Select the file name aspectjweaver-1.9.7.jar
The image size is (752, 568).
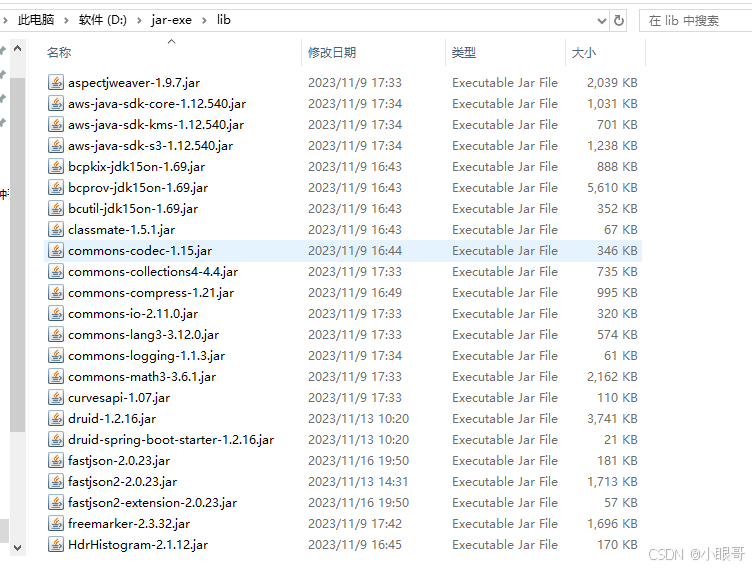134,83
